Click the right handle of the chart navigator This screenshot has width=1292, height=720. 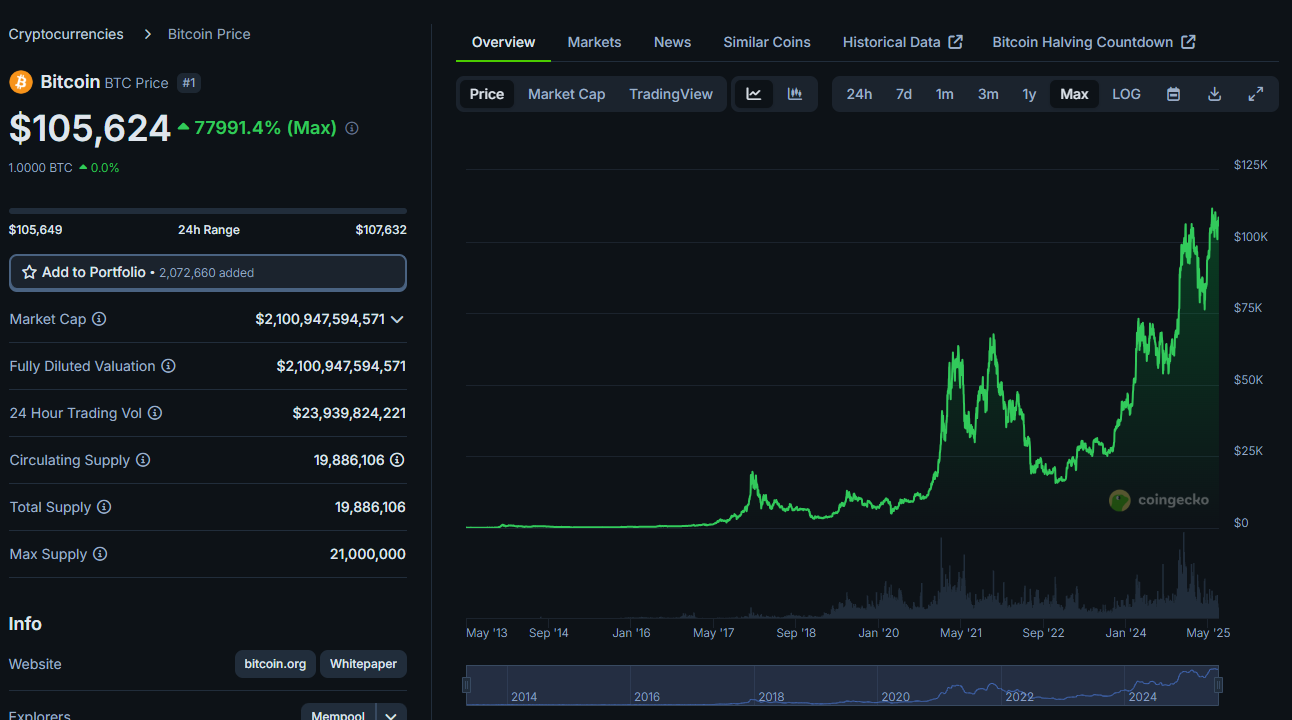pos(1218,685)
